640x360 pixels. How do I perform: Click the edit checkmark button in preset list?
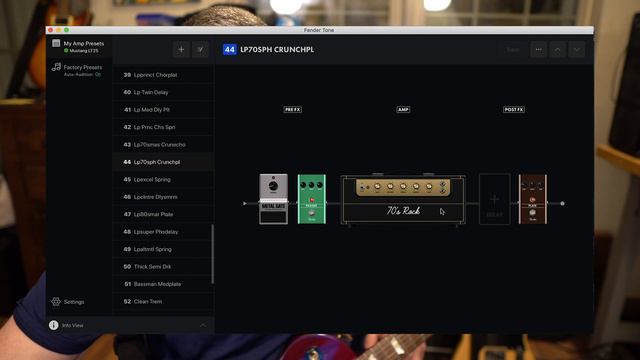tap(200, 50)
